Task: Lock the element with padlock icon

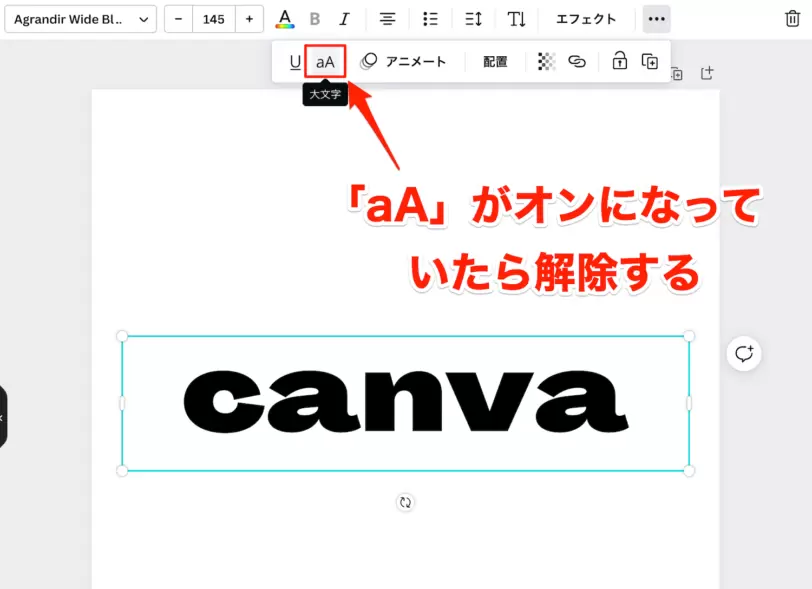Action: [x=619, y=61]
